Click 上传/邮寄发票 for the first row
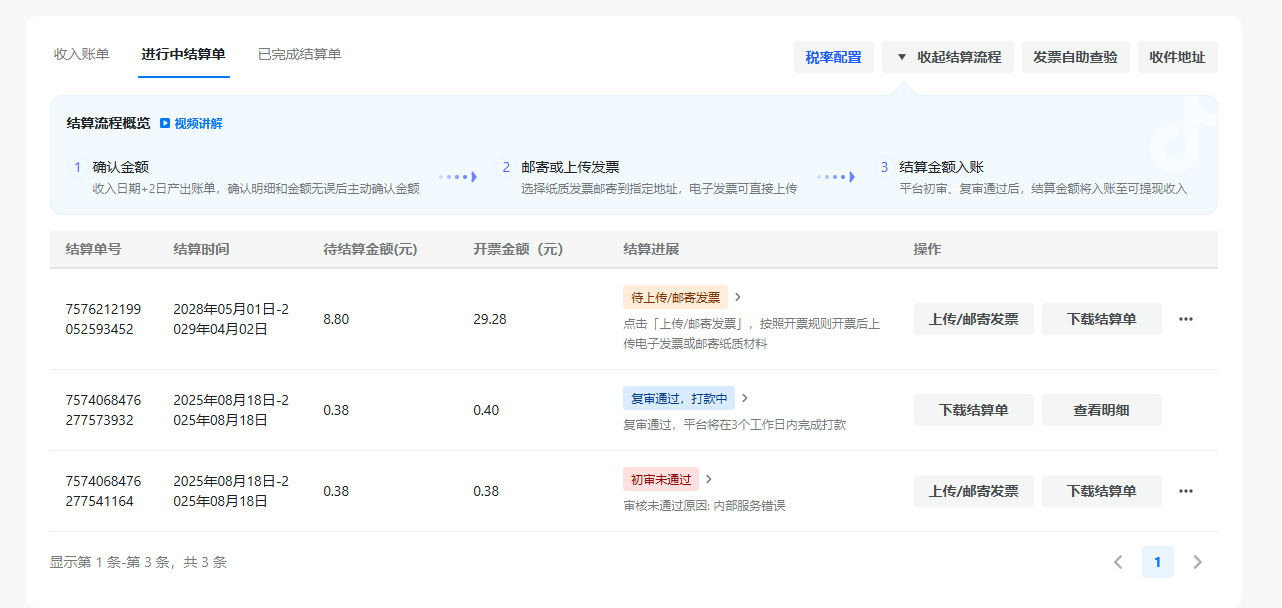The image size is (1282, 608). [973, 319]
